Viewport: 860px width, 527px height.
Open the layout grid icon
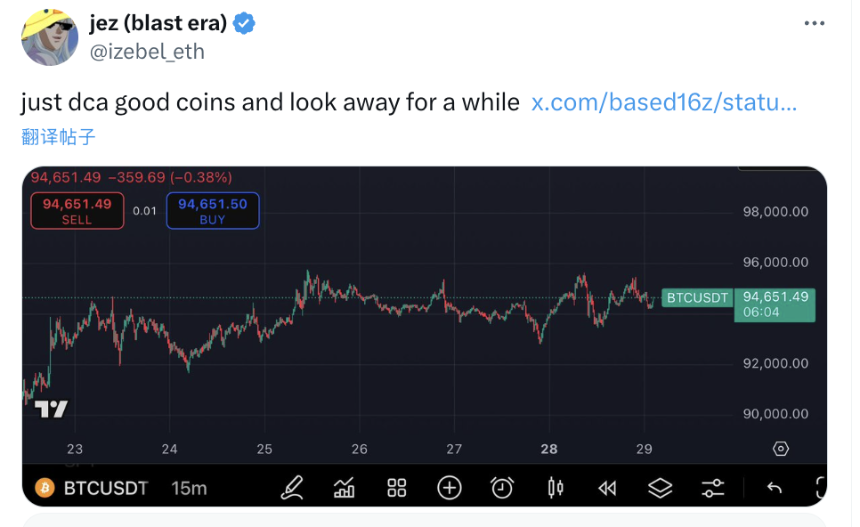397,488
